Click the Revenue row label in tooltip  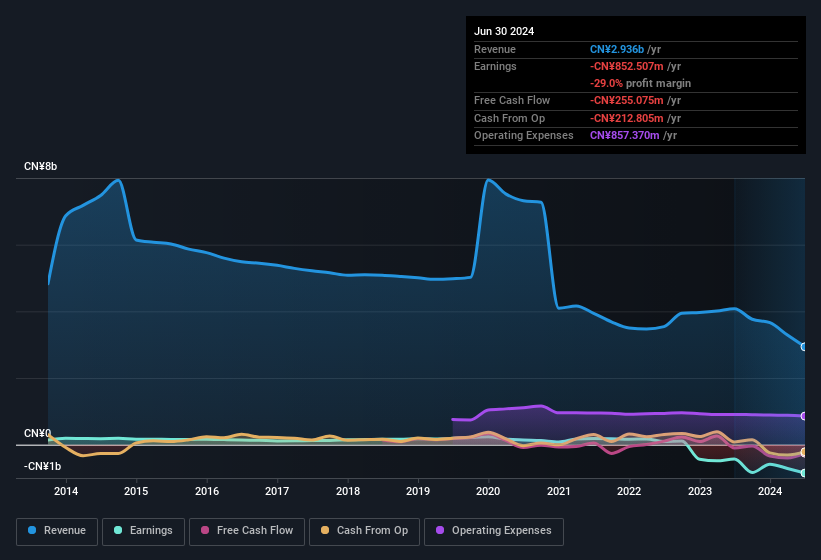pyautogui.click(x=495, y=49)
